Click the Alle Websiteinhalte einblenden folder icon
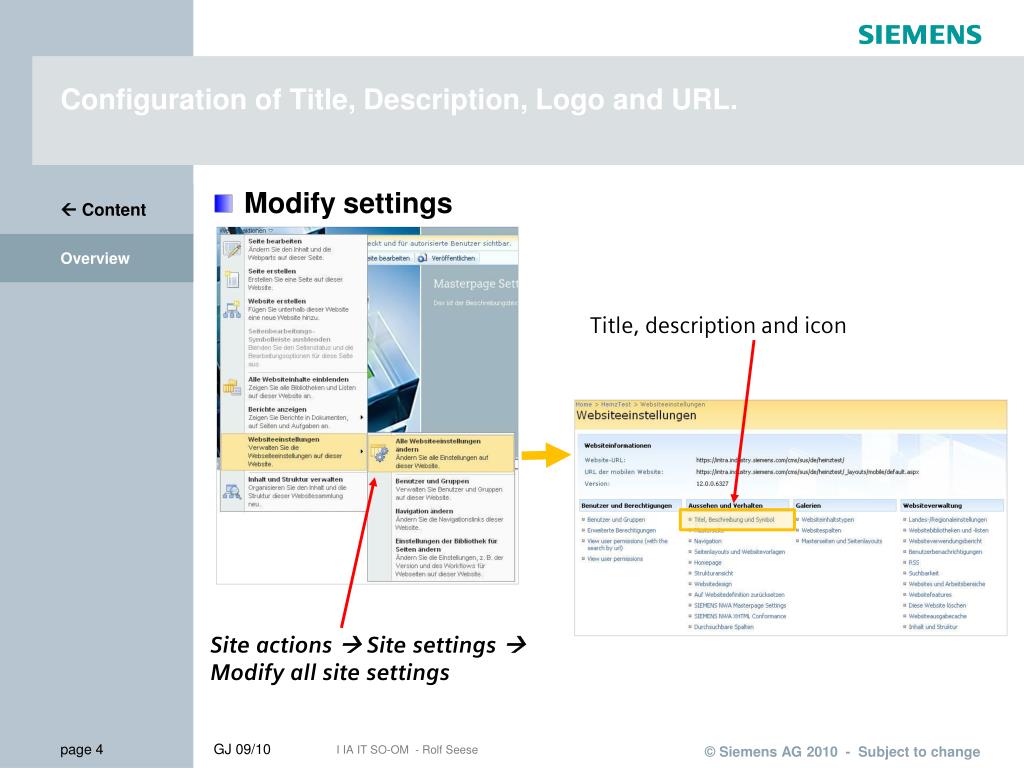This screenshot has height=768, width=1024. click(232, 387)
